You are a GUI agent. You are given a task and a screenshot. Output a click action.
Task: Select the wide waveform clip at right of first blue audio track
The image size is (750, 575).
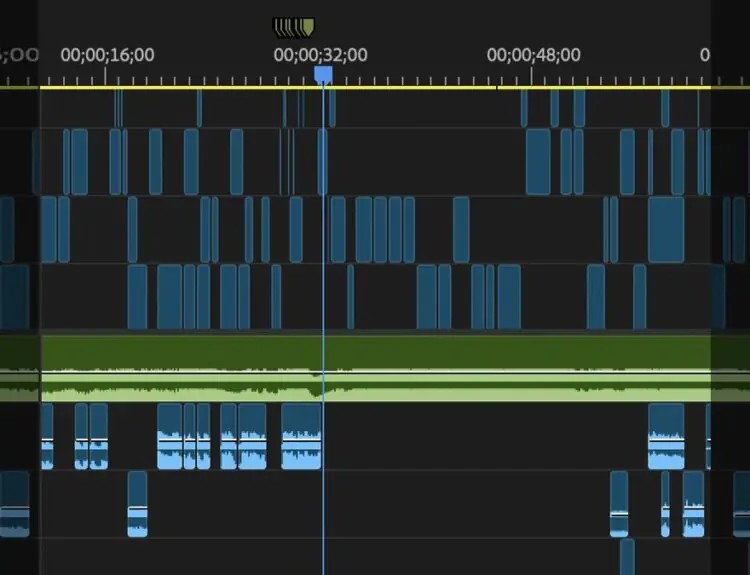tap(666, 436)
